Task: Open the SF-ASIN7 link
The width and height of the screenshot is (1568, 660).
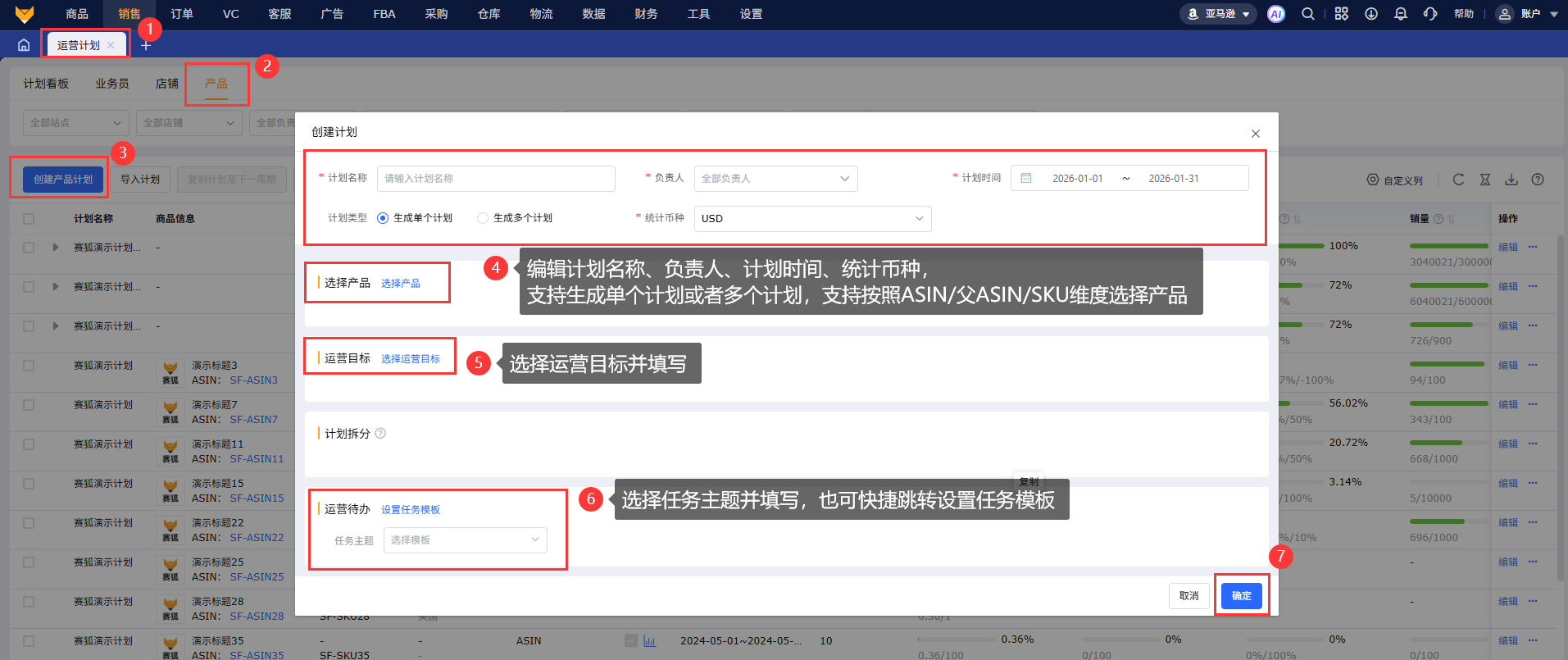Action: (x=254, y=420)
